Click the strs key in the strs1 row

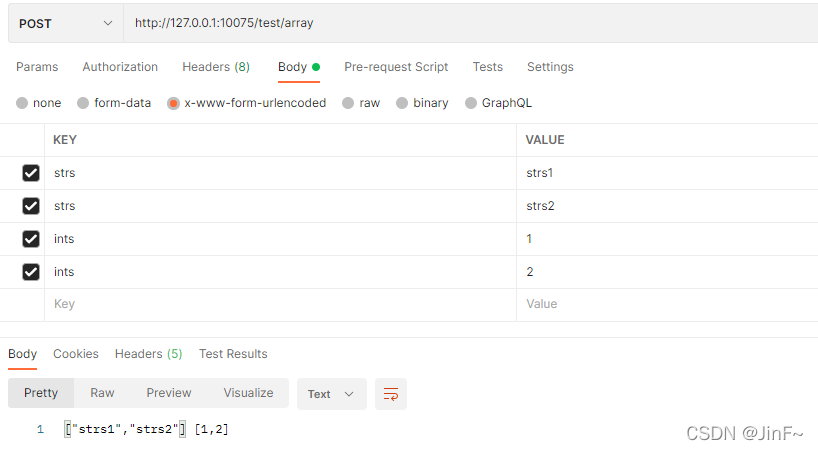coord(281,173)
